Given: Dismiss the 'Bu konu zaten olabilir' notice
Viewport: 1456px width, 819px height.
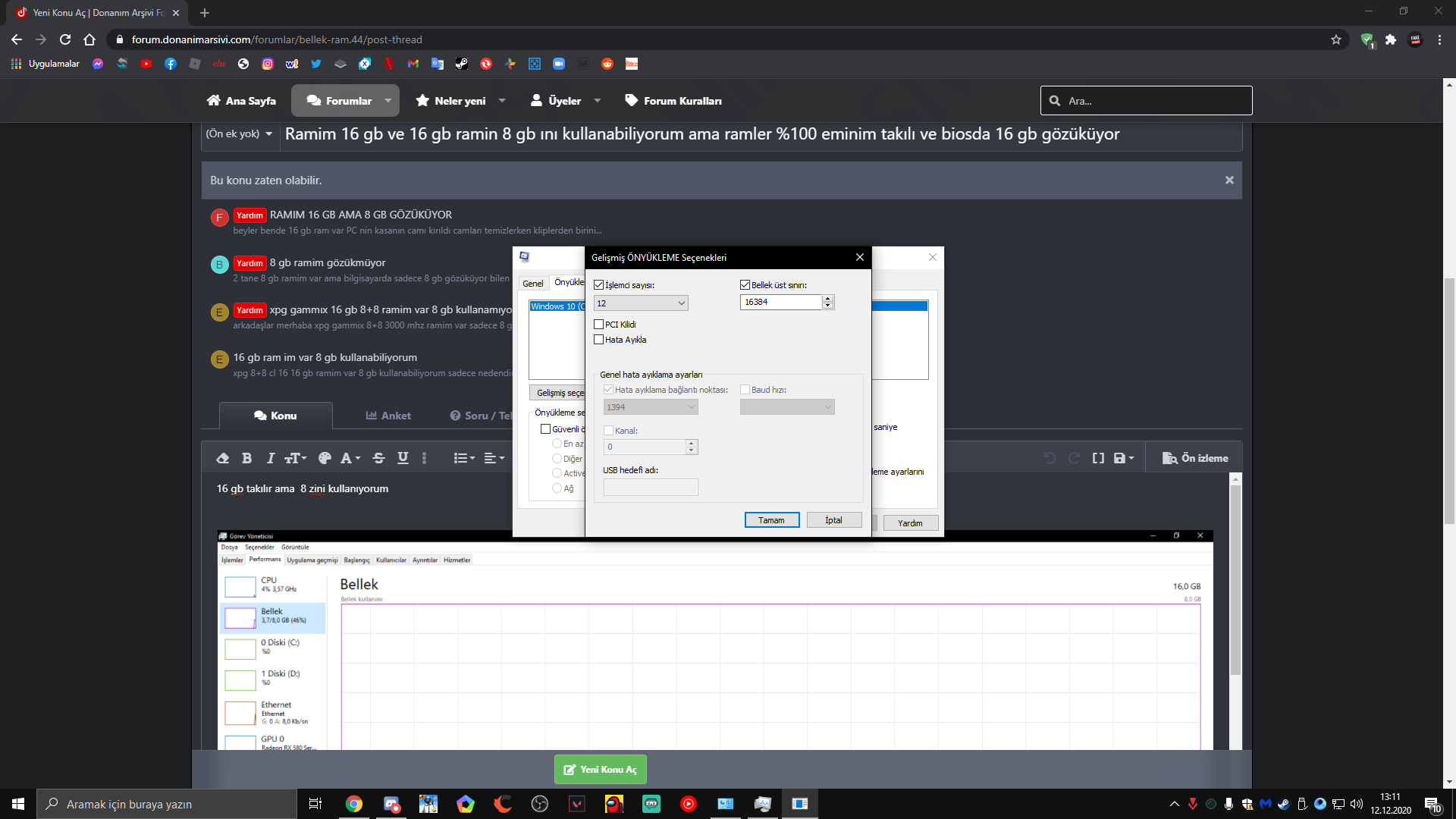Looking at the screenshot, I should tap(1229, 180).
